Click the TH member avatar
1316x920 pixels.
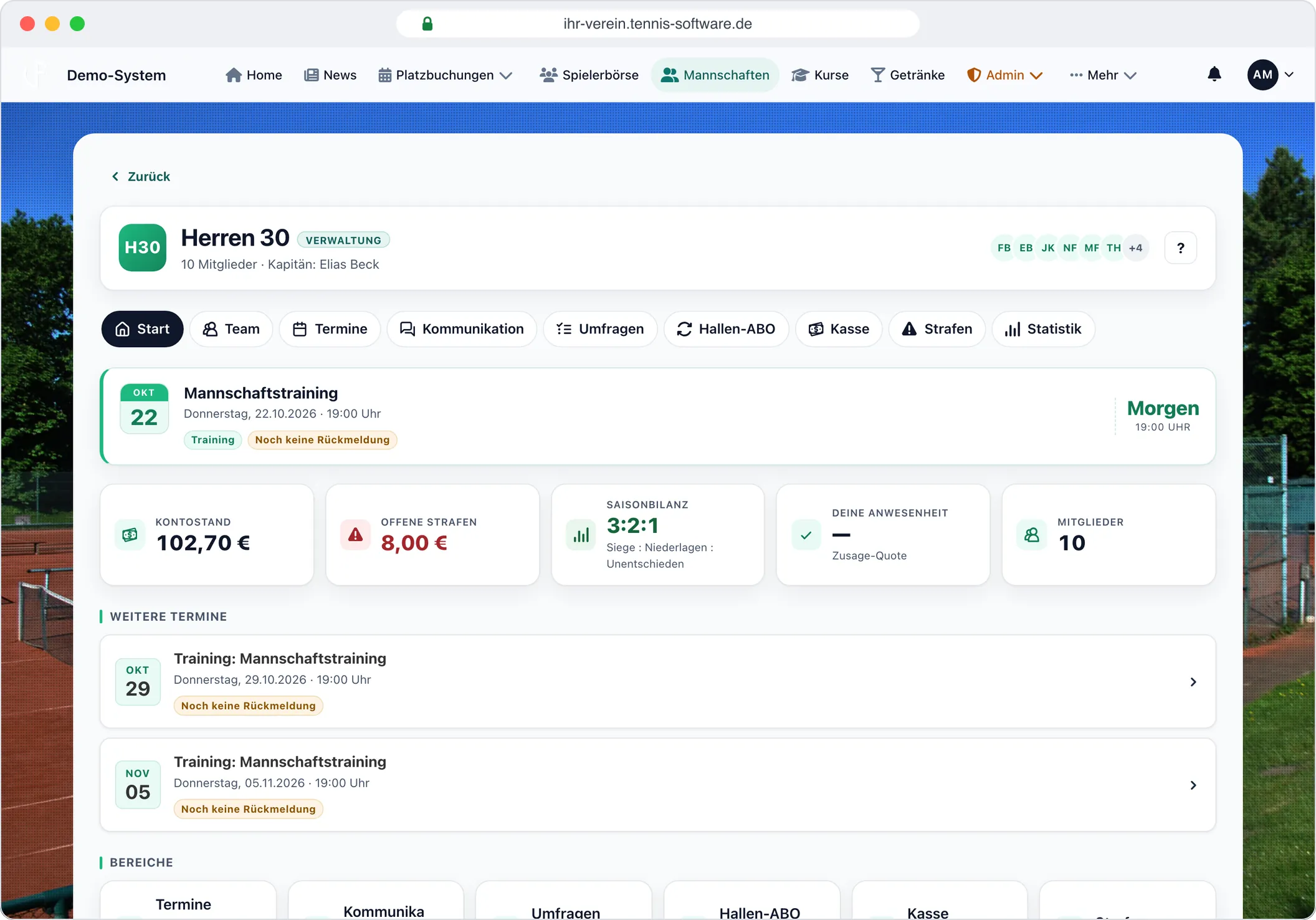point(1113,248)
